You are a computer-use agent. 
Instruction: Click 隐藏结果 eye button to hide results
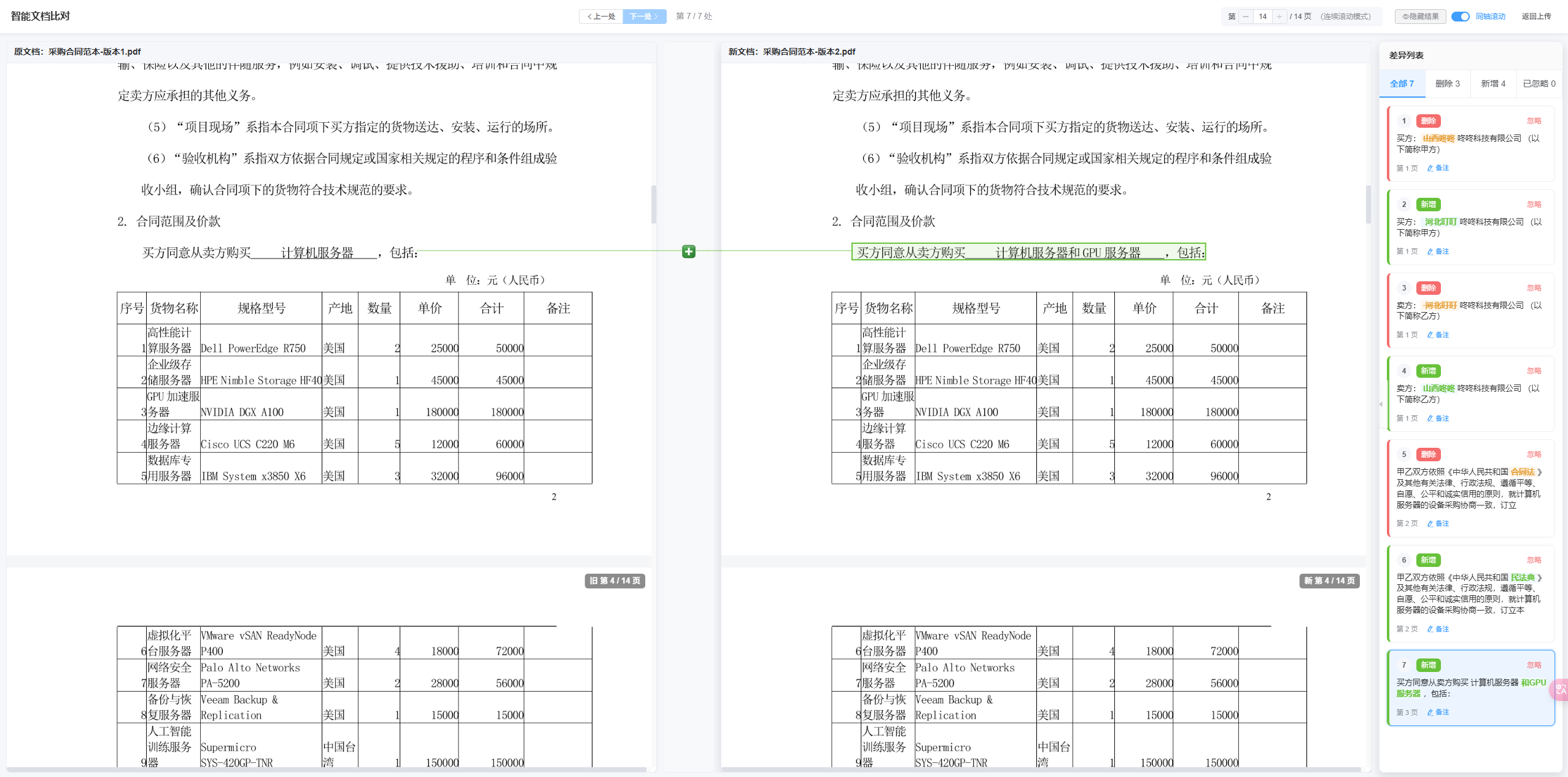(1420, 17)
